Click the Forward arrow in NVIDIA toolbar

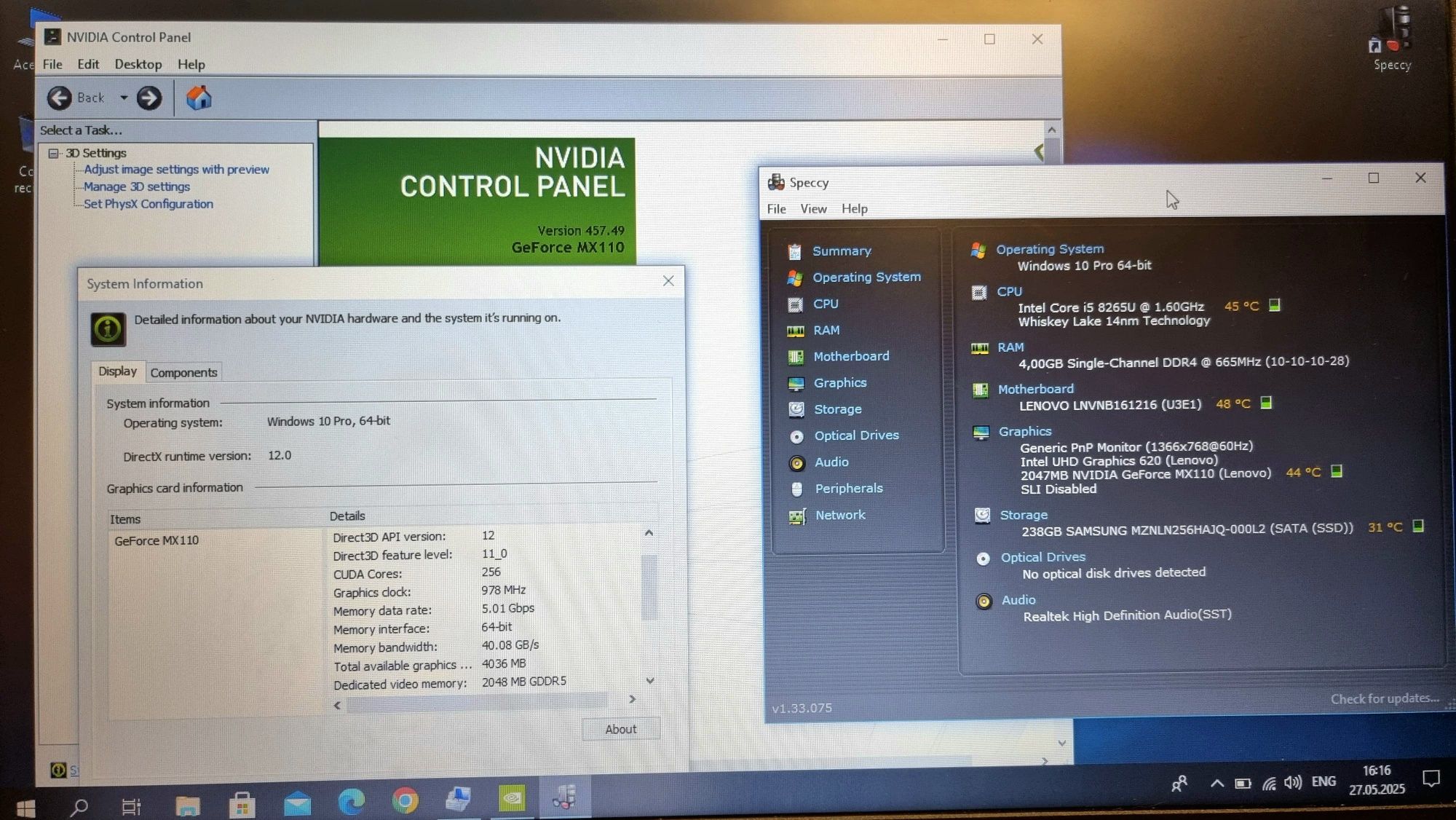[149, 98]
